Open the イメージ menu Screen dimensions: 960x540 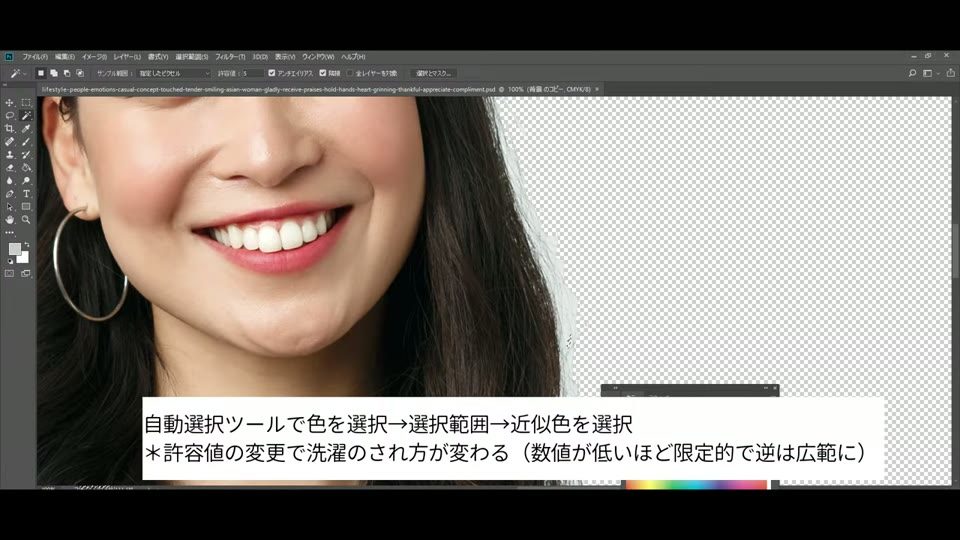pyautogui.click(x=94, y=56)
